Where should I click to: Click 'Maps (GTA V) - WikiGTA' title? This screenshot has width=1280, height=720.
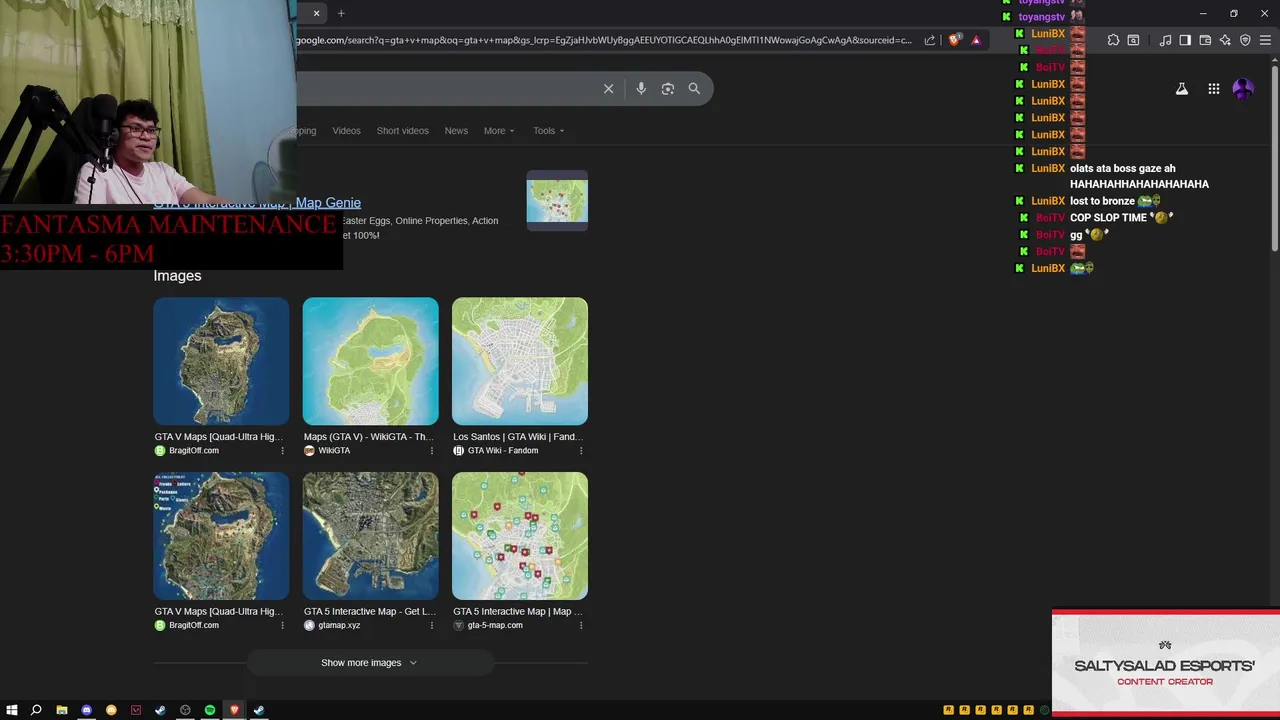point(368,437)
